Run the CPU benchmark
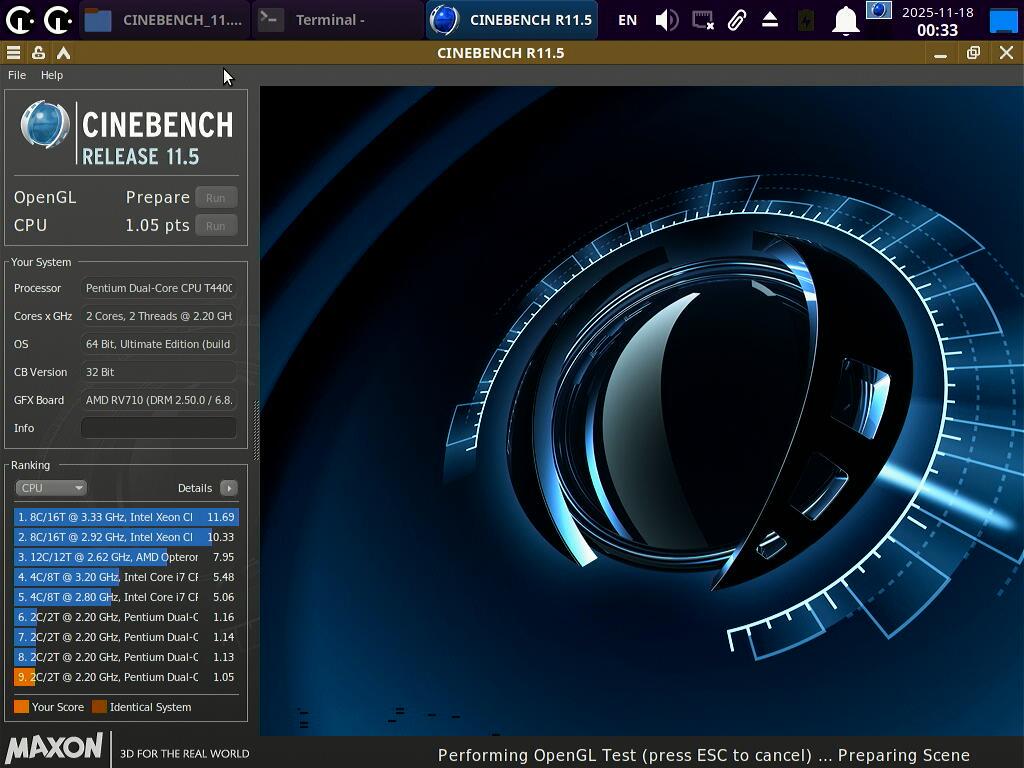Screen dimensions: 1024x768 coord(216,226)
